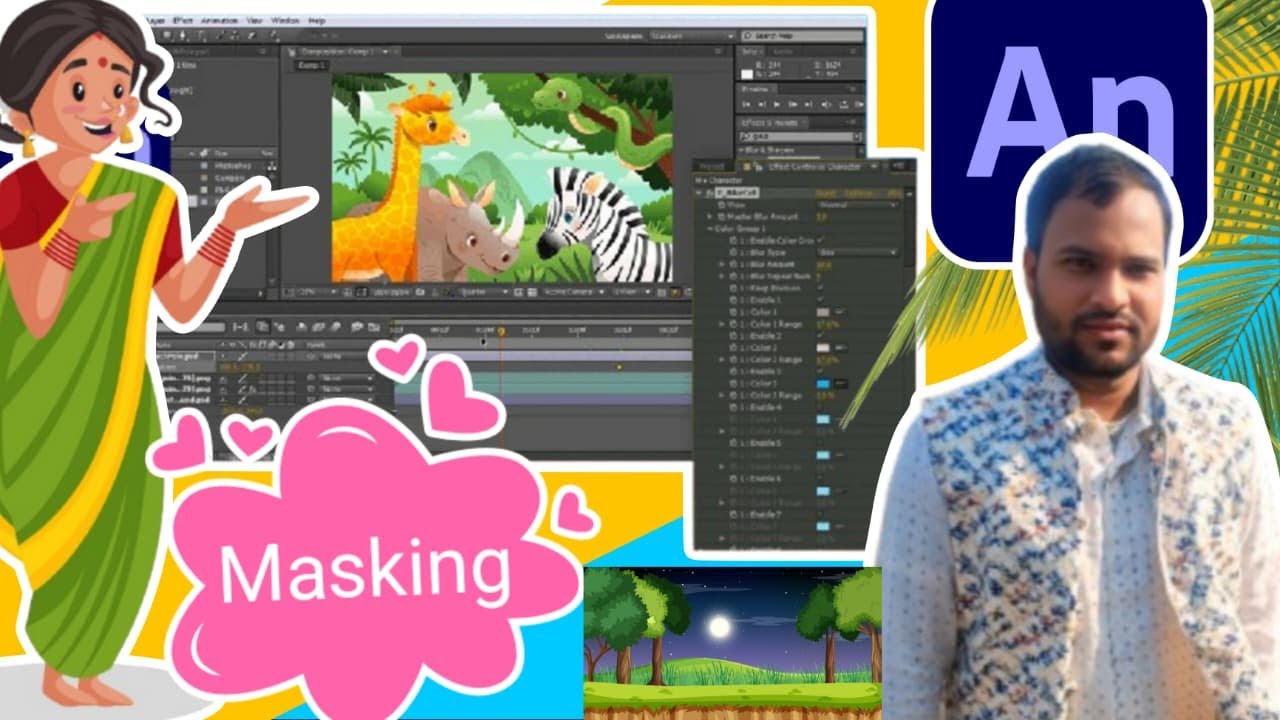Check the Enable 4 checkbox
1280x720 pixels.
820,408
